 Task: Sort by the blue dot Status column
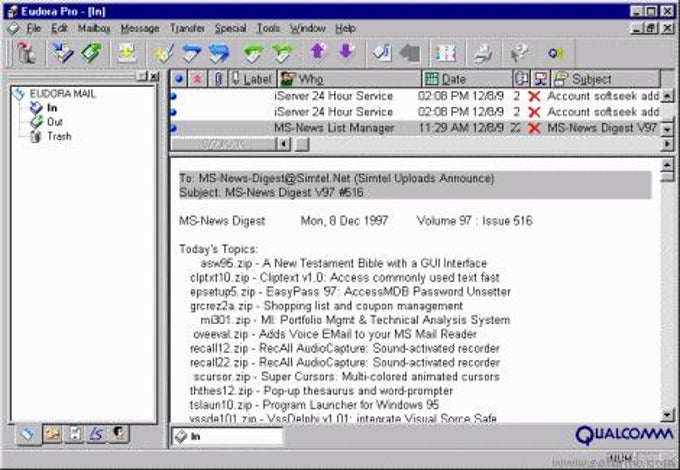[x=179, y=79]
